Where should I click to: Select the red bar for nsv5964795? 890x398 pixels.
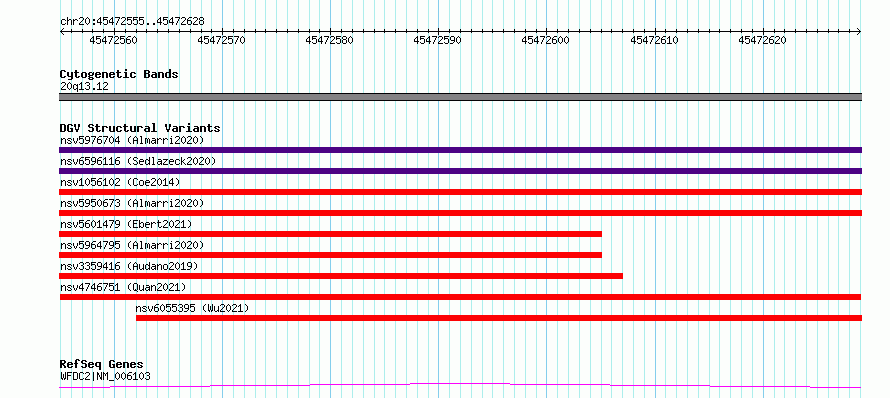(330, 255)
